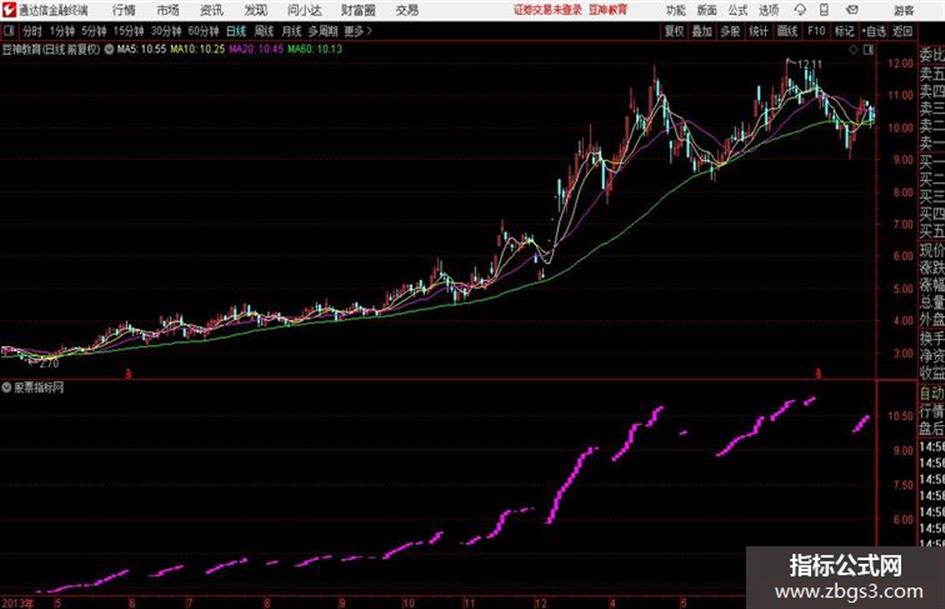The height and width of the screenshot is (609, 945).
Task: Switch to 1分钟 chart period
Action: point(62,31)
